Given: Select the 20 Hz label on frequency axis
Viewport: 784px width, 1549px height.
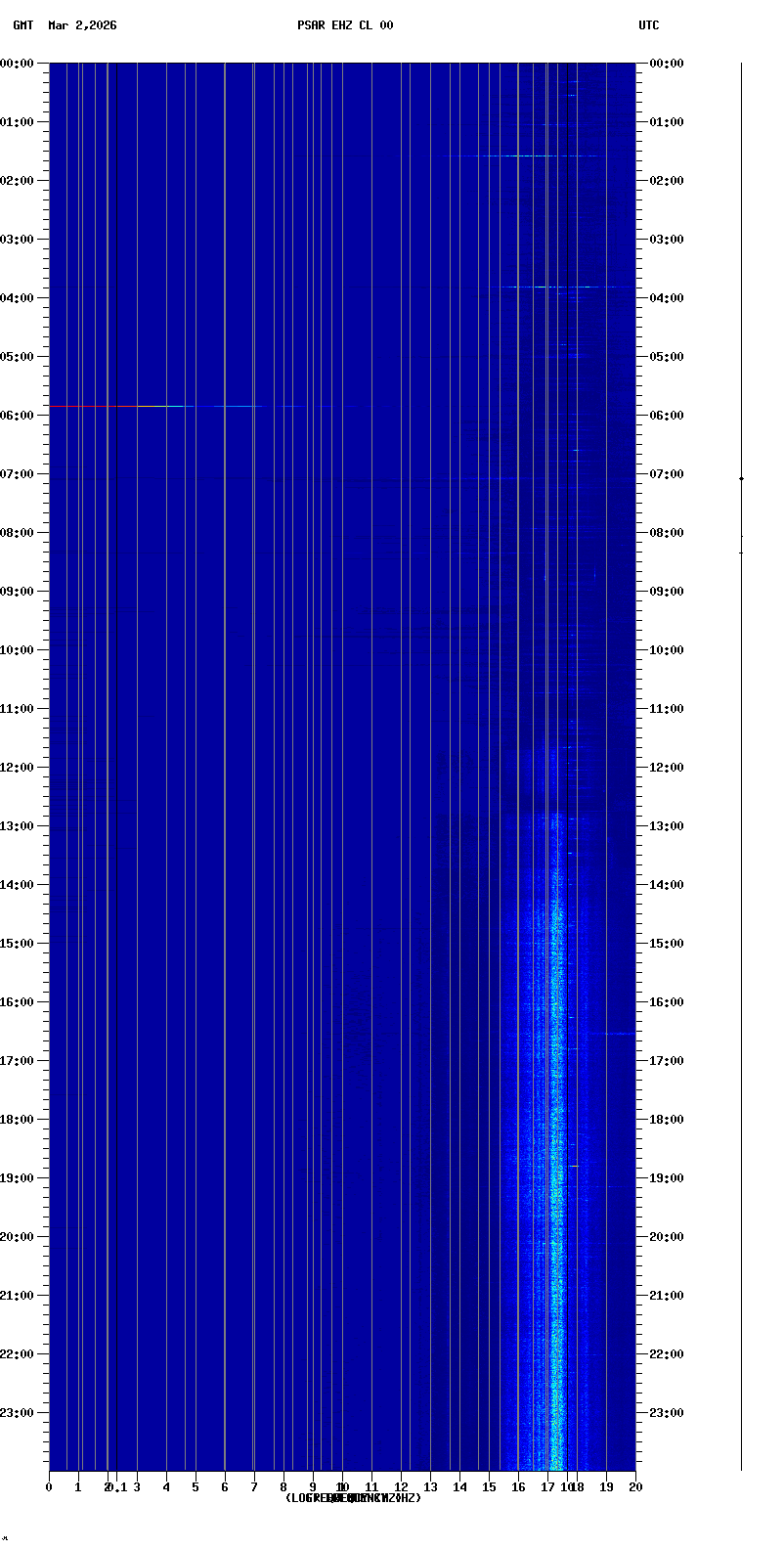Looking at the screenshot, I should click(635, 1487).
